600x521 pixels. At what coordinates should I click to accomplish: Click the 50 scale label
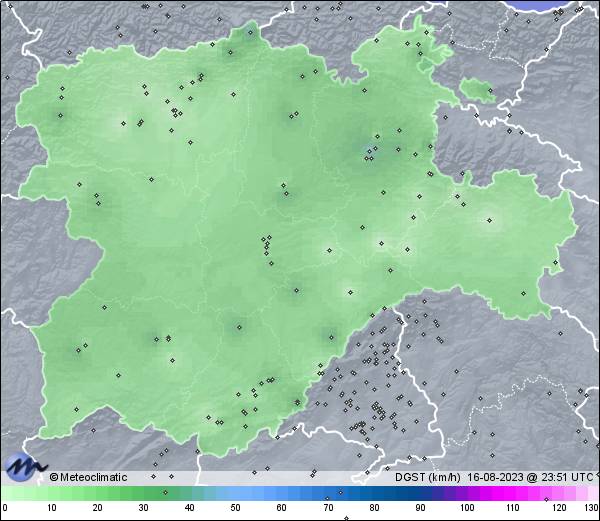click(235, 508)
